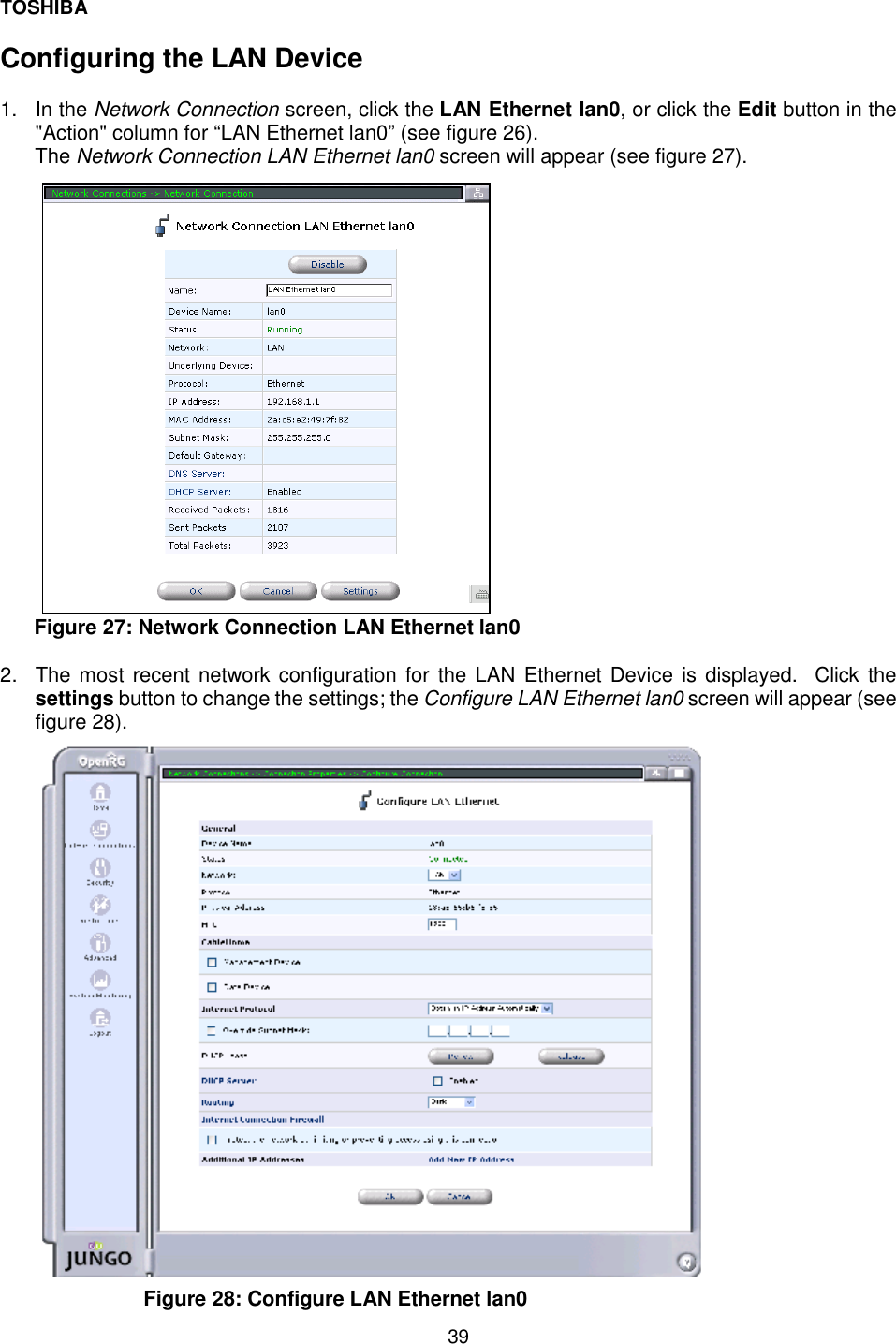Open the Home page via sidebar icon

click(x=101, y=793)
